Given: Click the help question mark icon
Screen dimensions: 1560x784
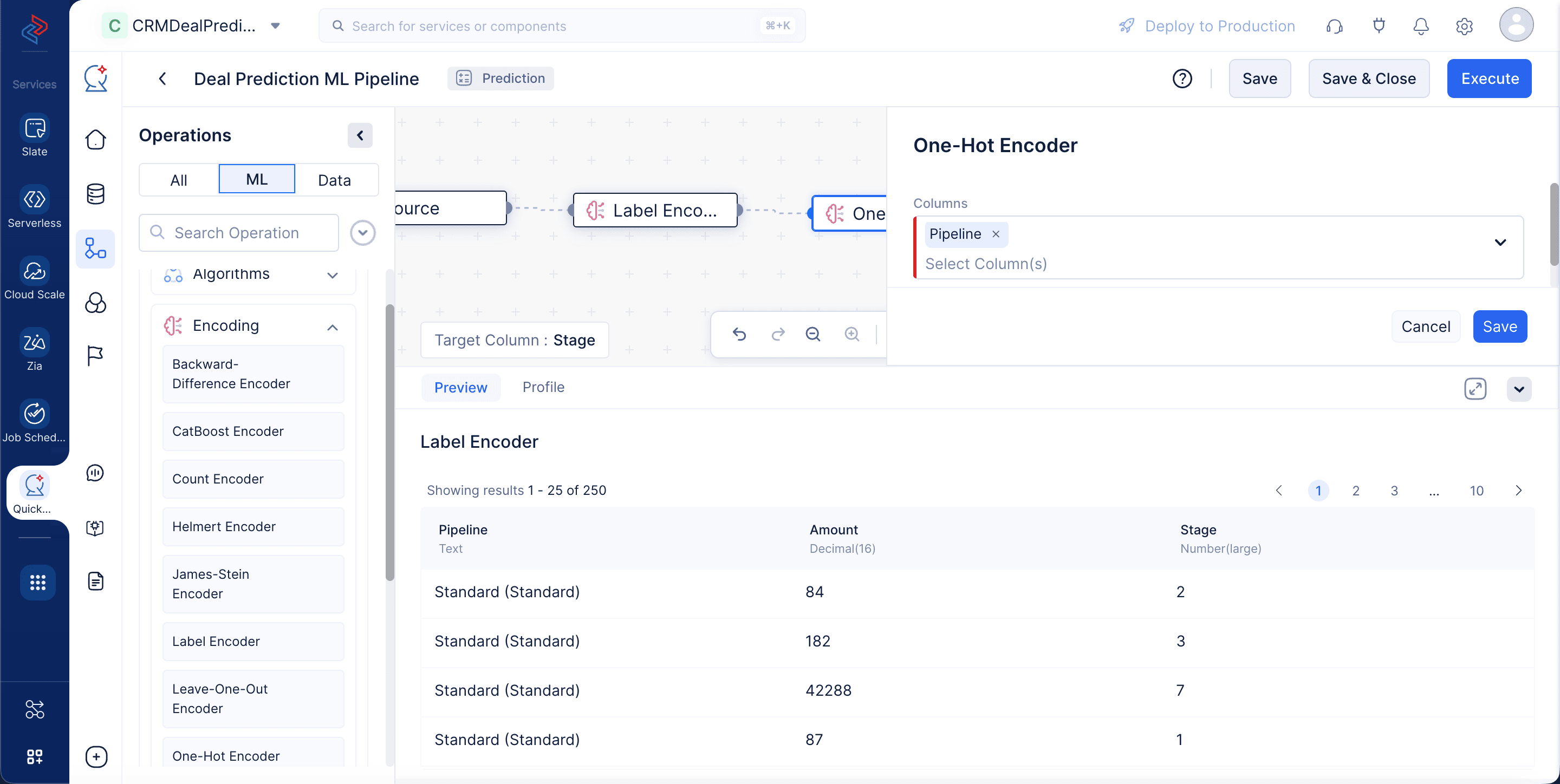Looking at the screenshot, I should [1182, 79].
